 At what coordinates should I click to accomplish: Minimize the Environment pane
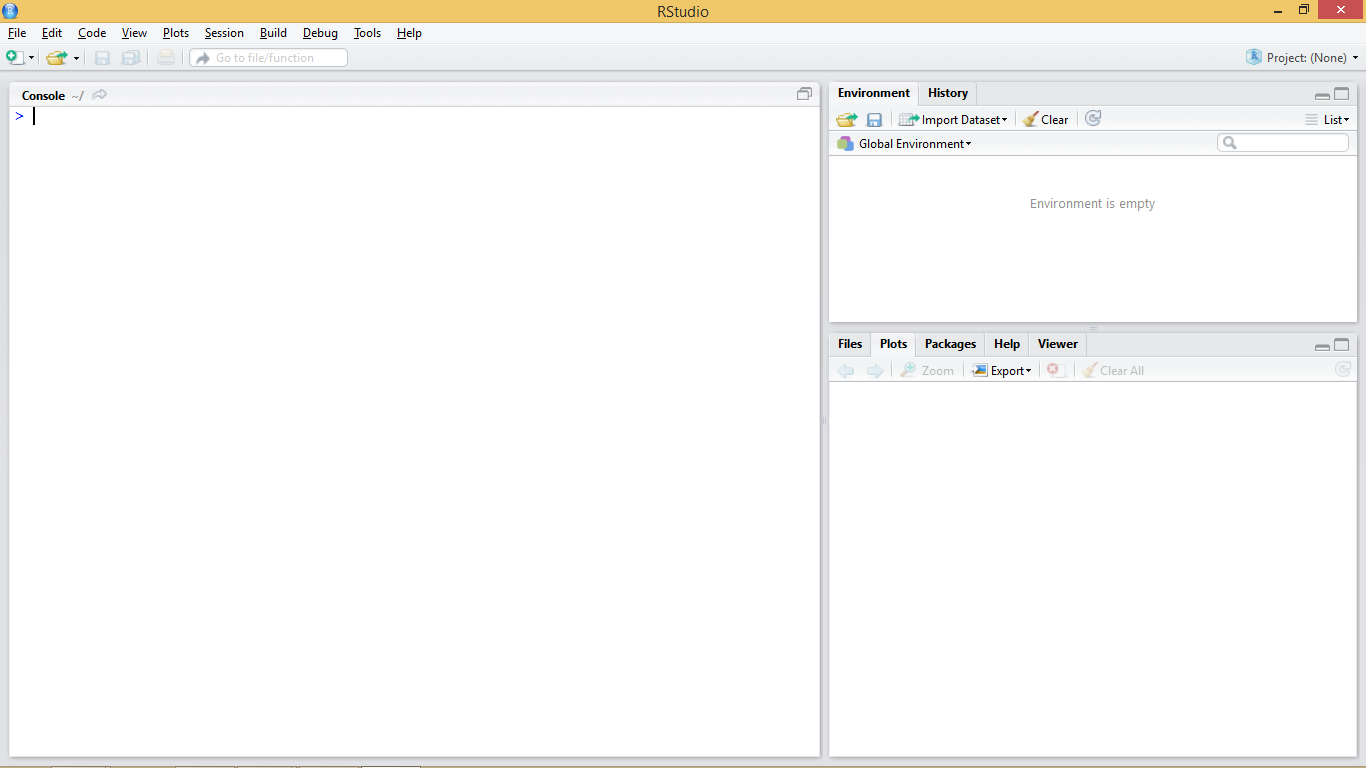[1322, 95]
